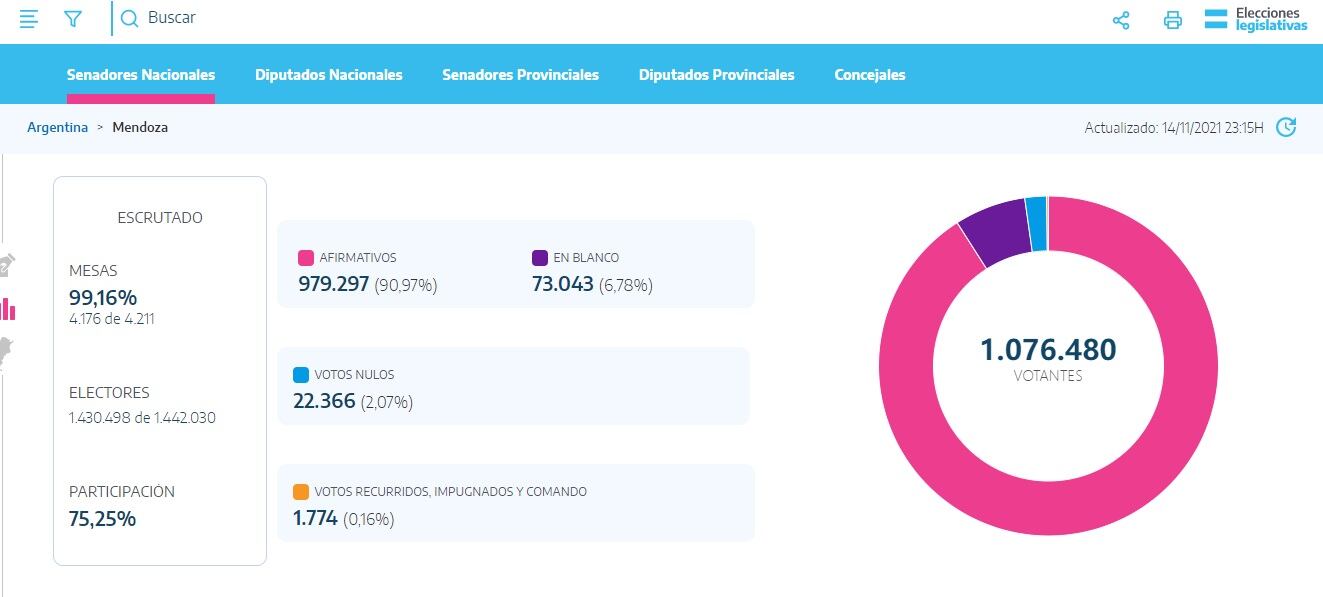Select the bar chart sidebar icon
The height and width of the screenshot is (597, 1323).
pyautogui.click(x=8, y=309)
